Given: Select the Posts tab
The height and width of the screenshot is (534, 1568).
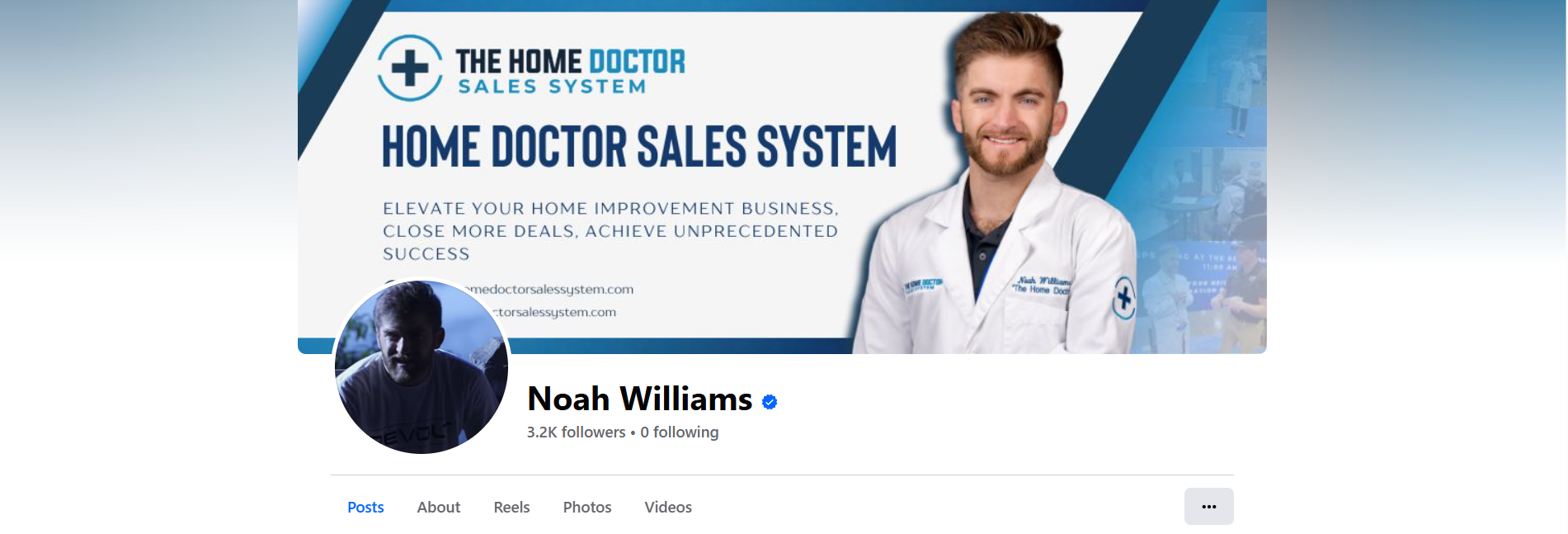Looking at the screenshot, I should [365, 507].
